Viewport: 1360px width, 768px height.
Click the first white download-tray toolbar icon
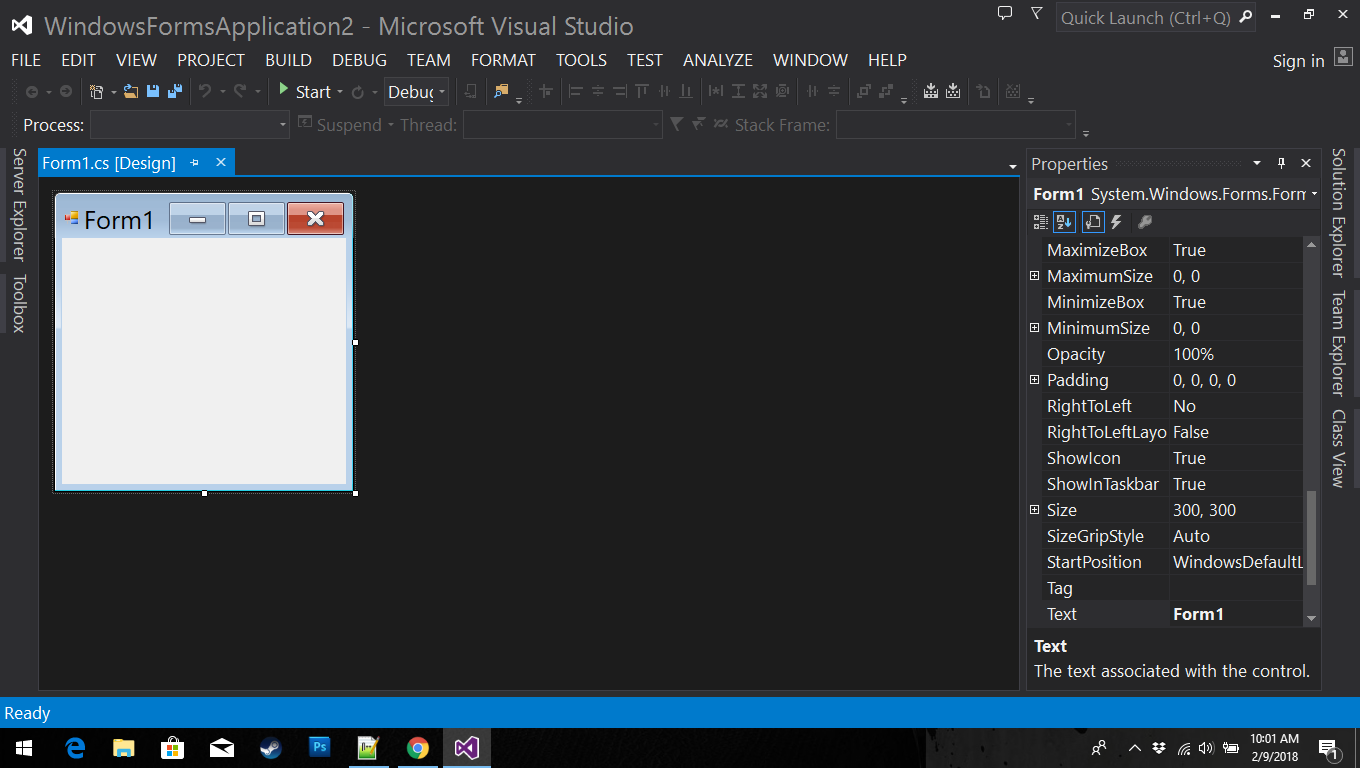pos(931,92)
